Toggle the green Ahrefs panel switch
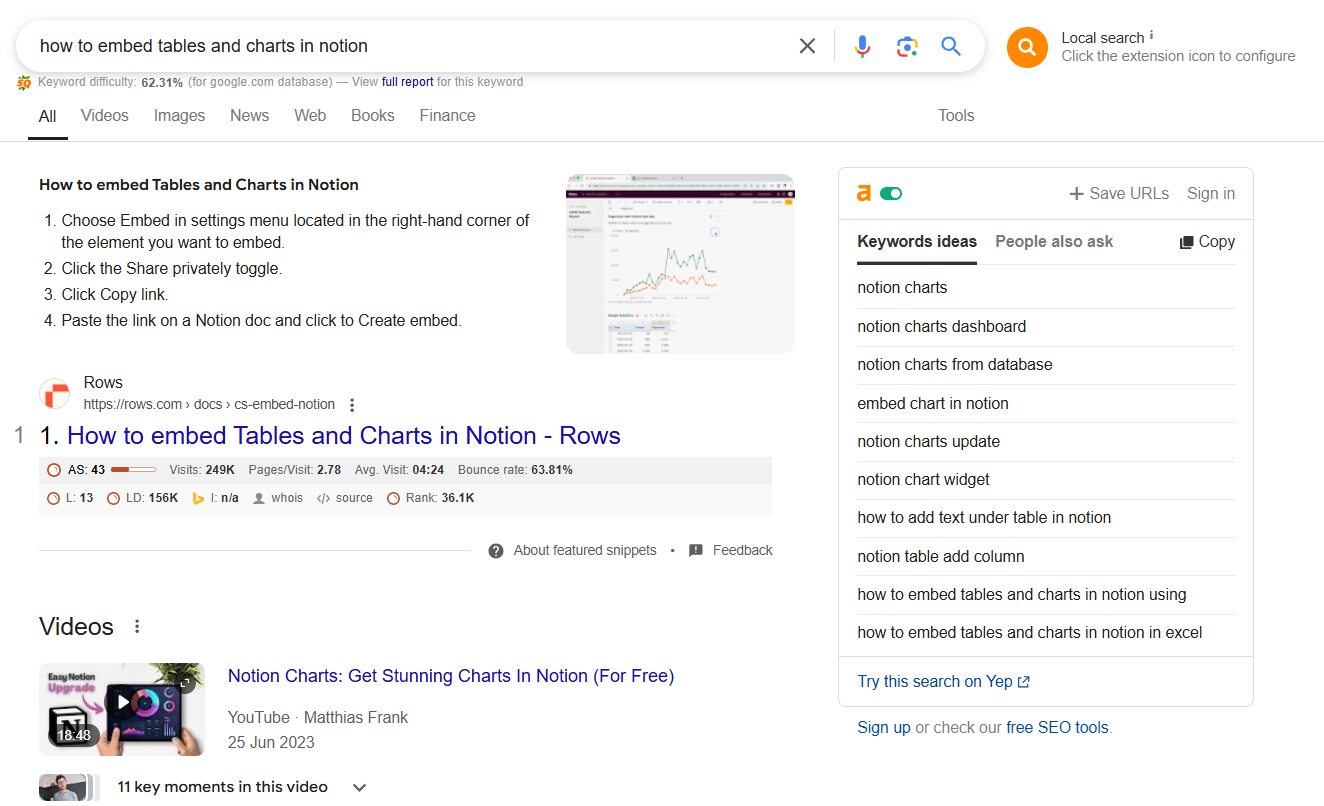This screenshot has width=1324, height=806. pos(891,194)
